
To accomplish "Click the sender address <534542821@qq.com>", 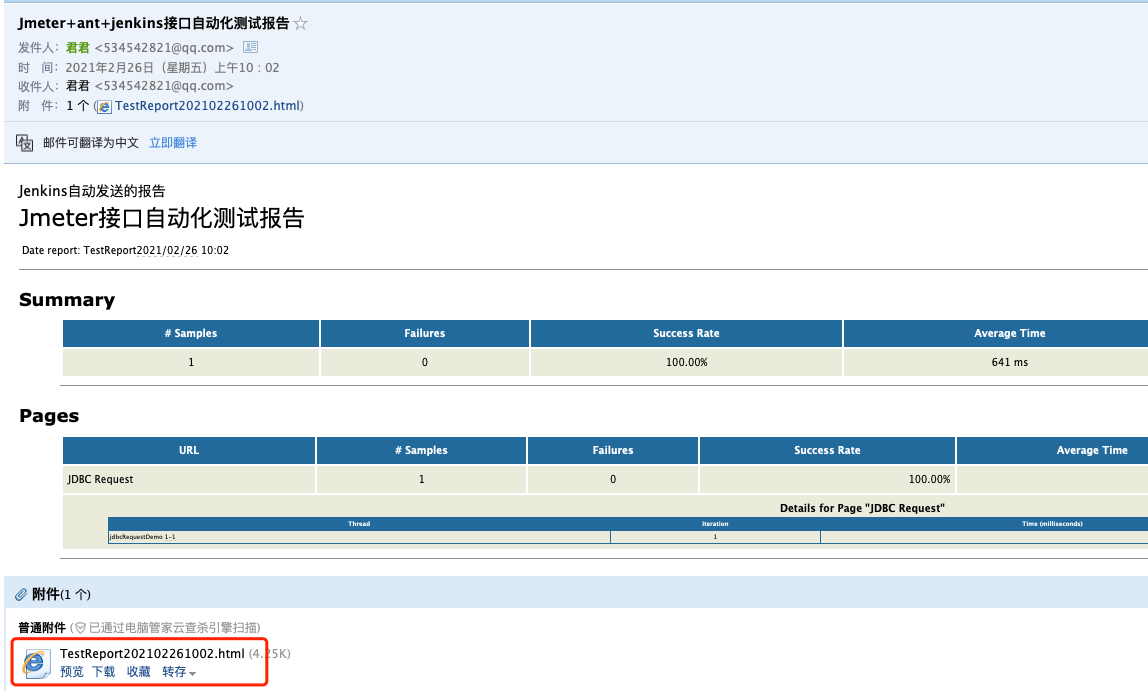I will (164, 48).
